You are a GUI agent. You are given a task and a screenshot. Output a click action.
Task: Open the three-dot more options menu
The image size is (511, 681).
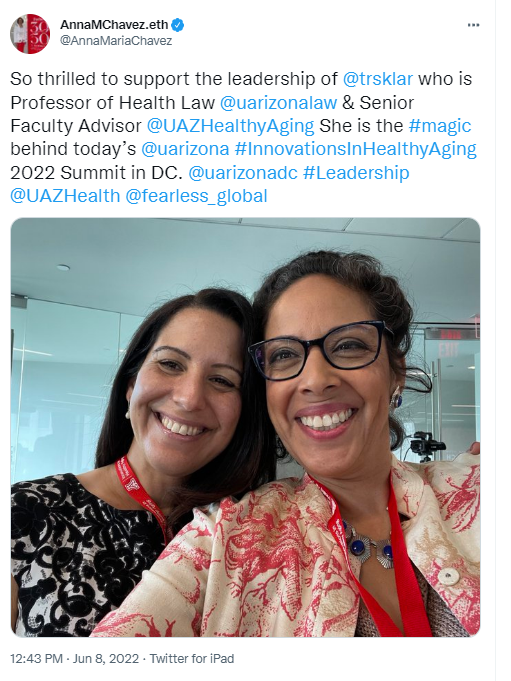(473, 25)
